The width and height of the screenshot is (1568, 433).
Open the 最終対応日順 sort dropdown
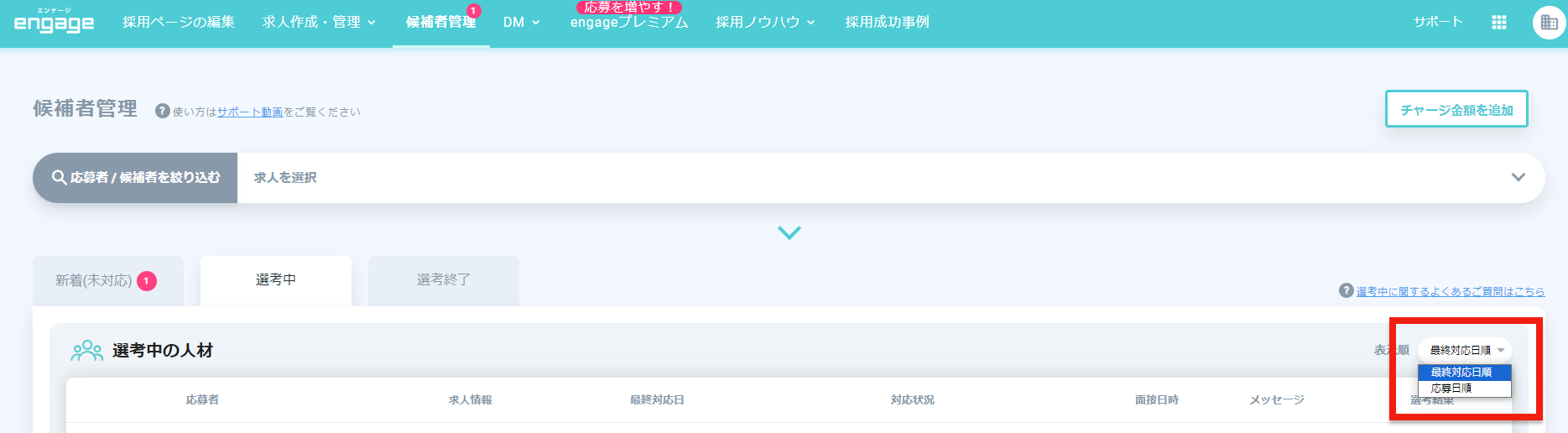[x=1465, y=350]
